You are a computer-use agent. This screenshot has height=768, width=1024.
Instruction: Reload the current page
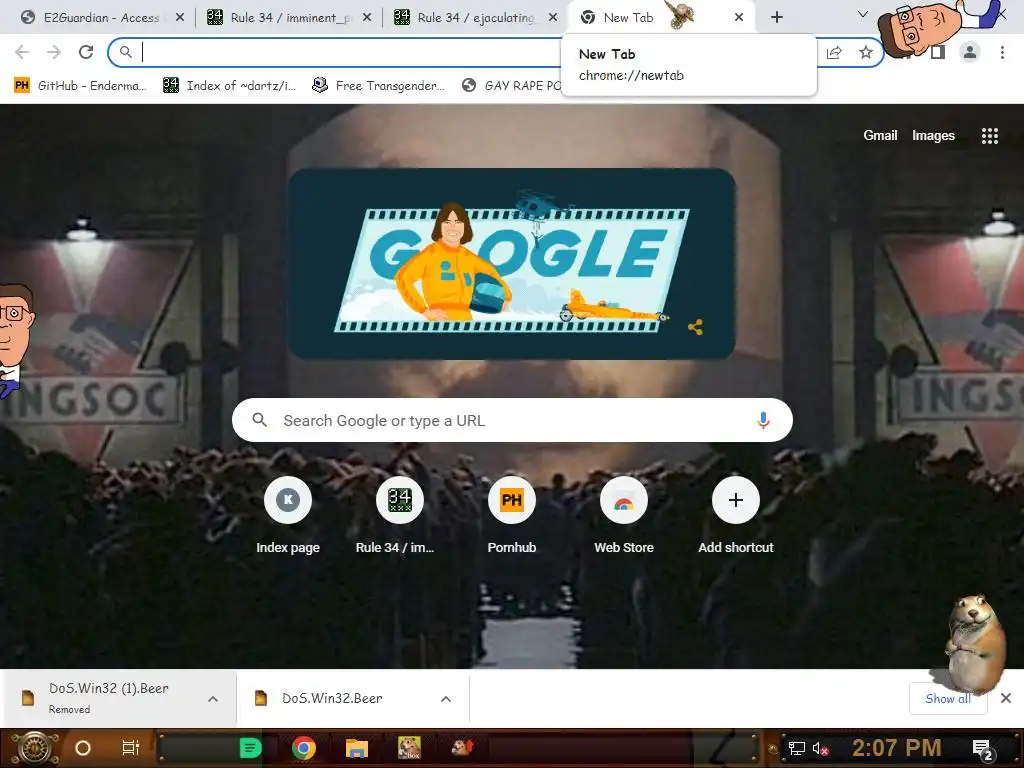point(86,52)
